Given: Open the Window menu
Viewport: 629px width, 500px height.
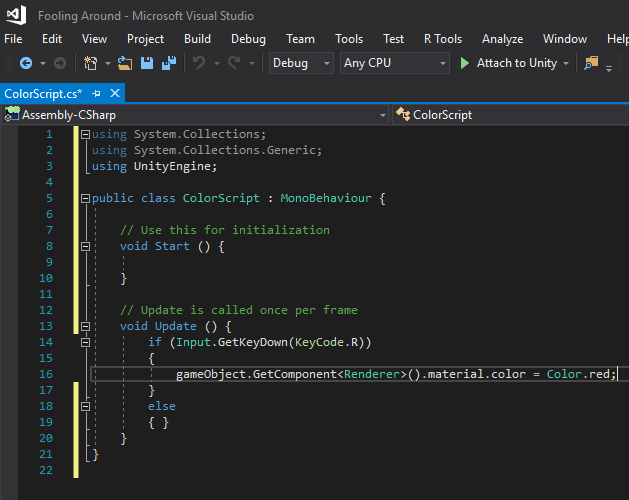Looking at the screenshot, I should (x=565, y=39).
